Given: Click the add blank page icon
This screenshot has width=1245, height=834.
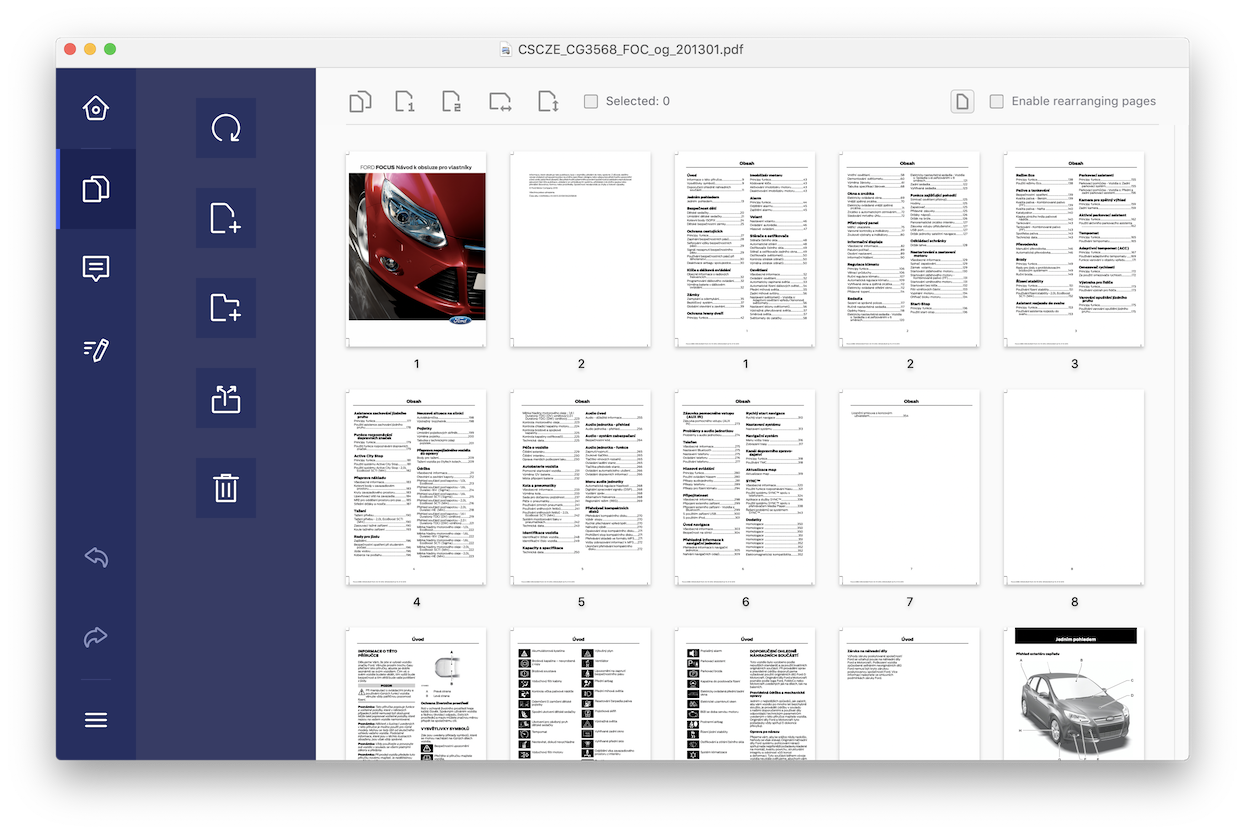Looking at the screenshot, I should pyautogui.click(x=226, y=218).
